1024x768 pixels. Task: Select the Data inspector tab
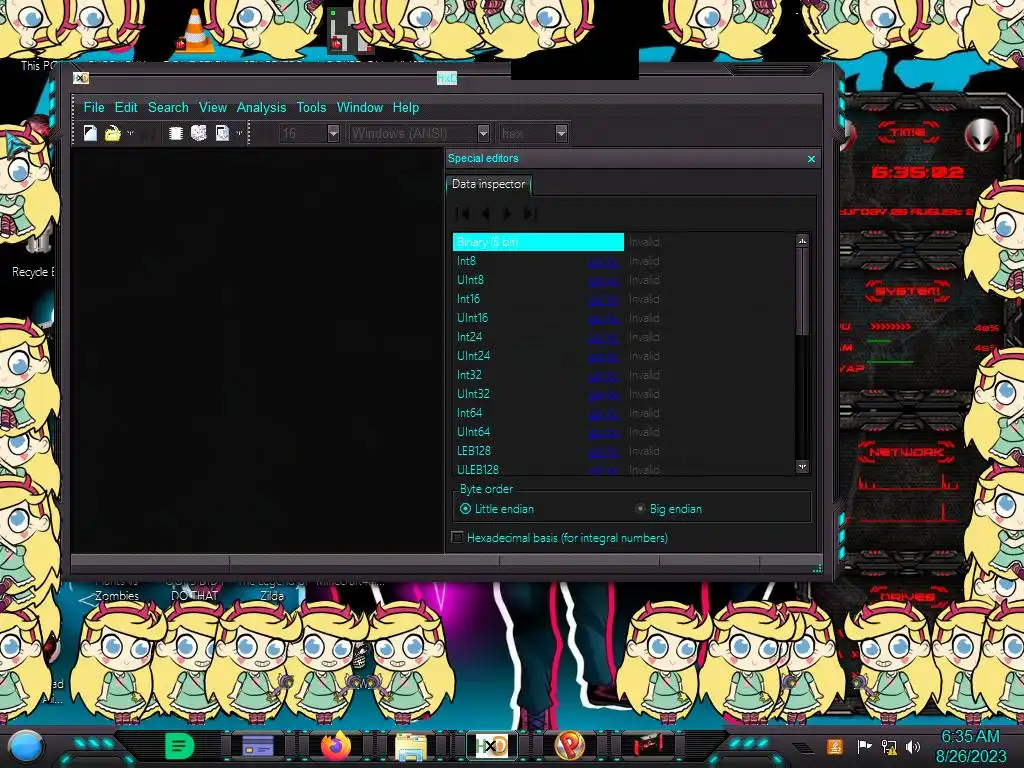(488, 184)
